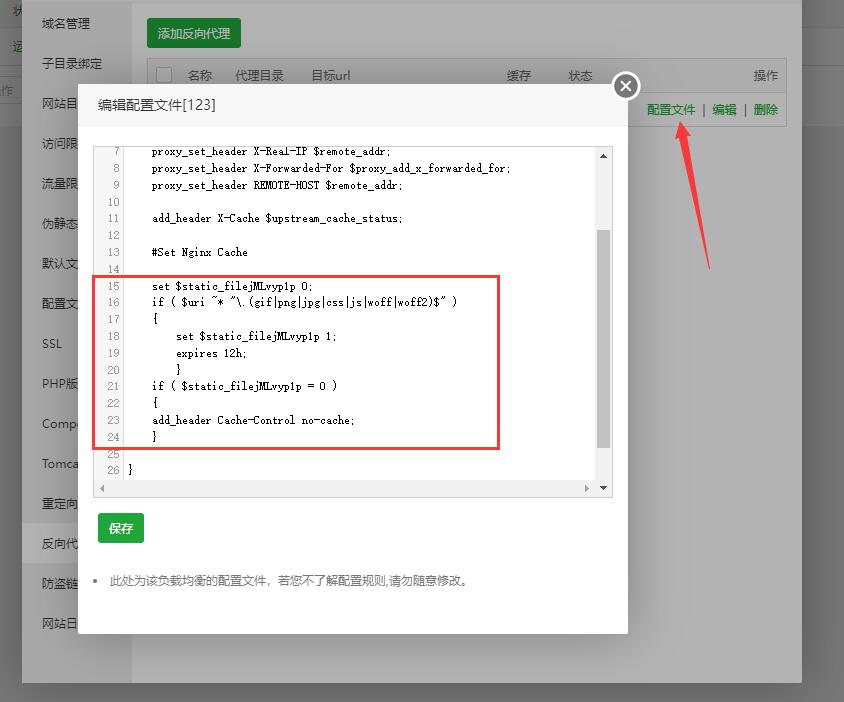Switch to the 子目录绑定 tab
The image size is (844, 702).
(72, 64)
